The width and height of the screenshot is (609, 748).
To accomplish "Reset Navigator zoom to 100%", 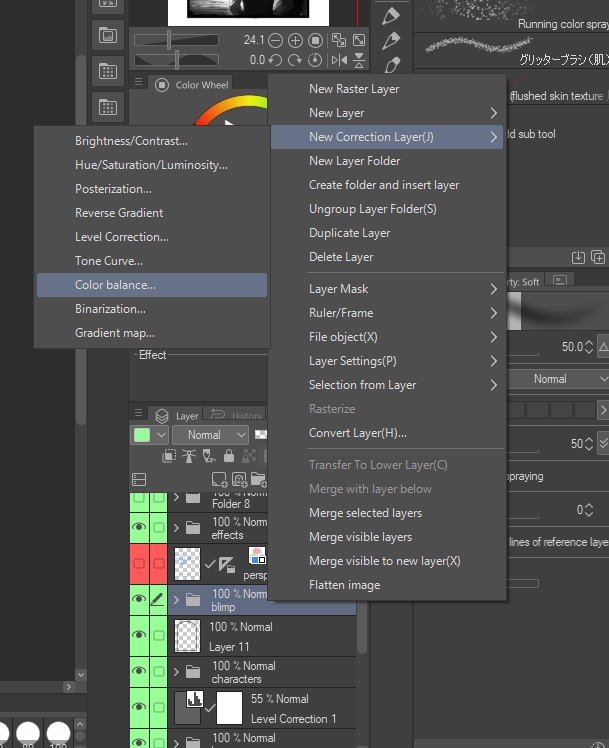I will (x=315, y=41).
